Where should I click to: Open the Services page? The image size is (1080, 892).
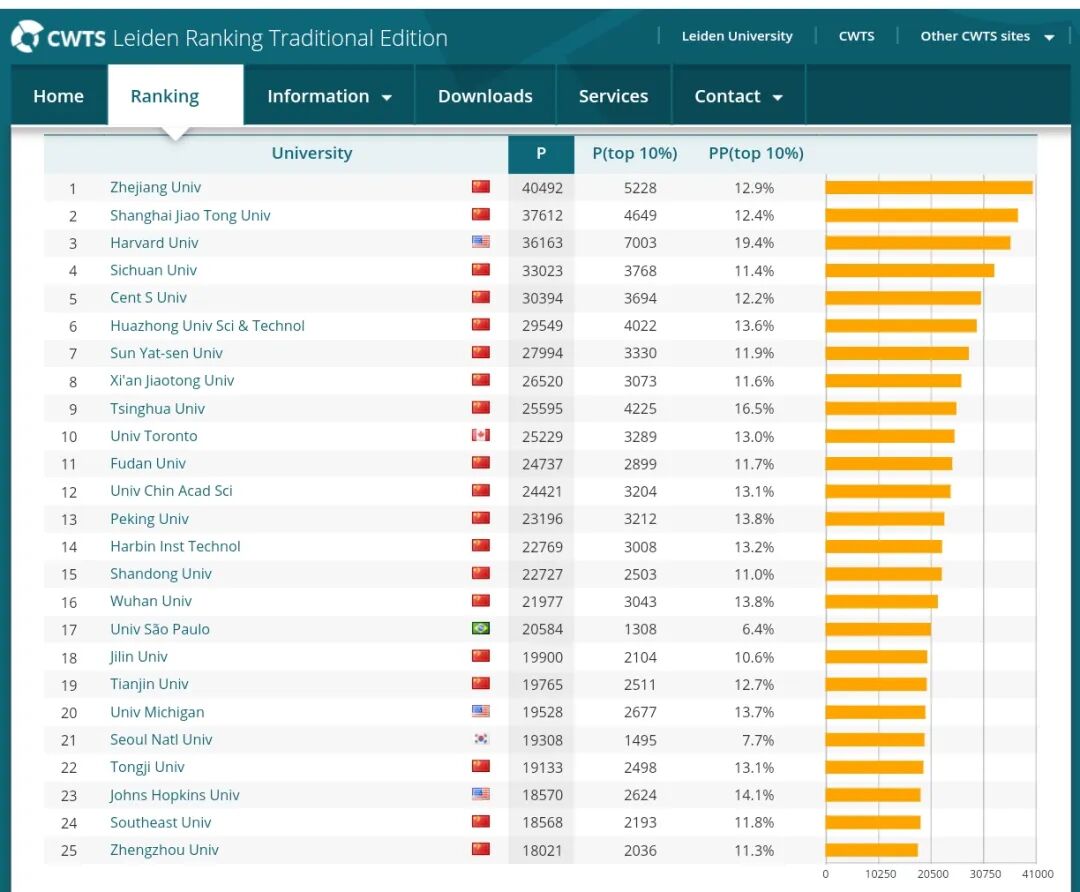[x=613, y=96]
